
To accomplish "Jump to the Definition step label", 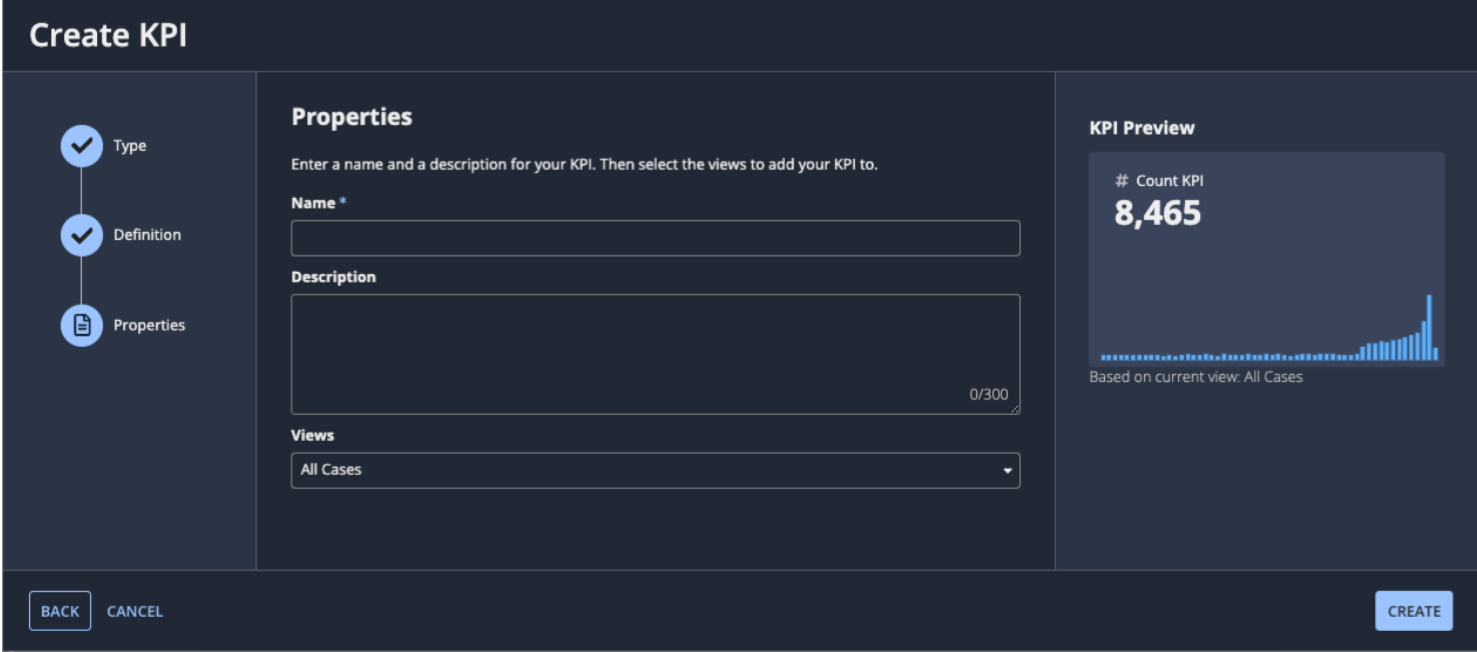I will coord(147,235).
